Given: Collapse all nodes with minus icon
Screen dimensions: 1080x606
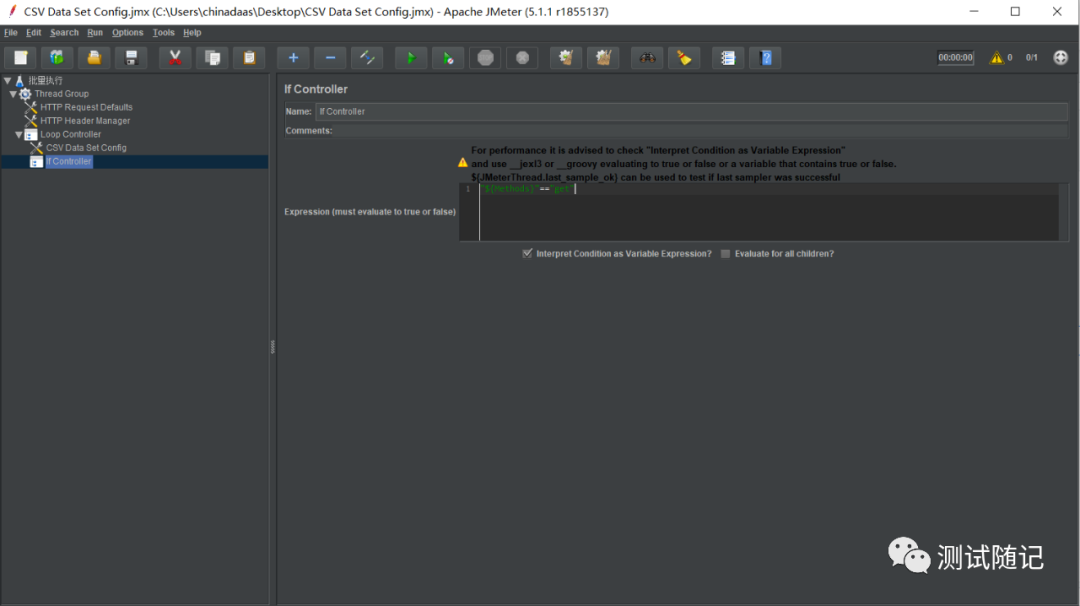Looking at the screenshot, I should pos(331,58).
